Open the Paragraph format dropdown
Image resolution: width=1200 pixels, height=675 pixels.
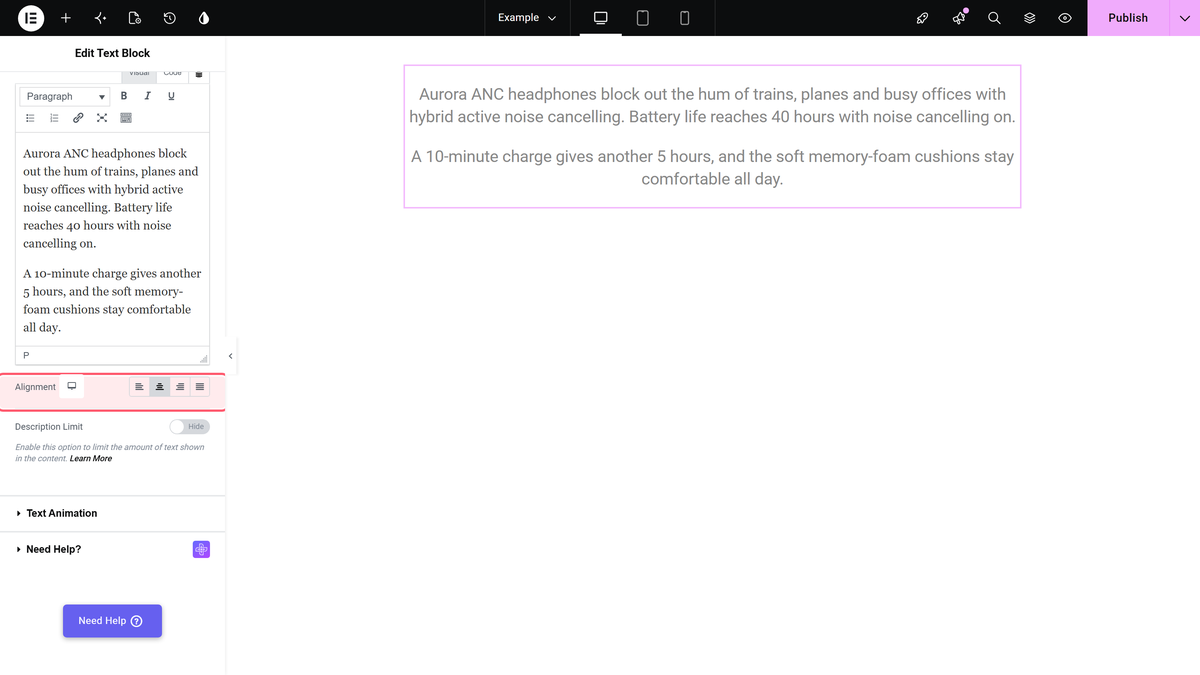[x=65, y=96]
